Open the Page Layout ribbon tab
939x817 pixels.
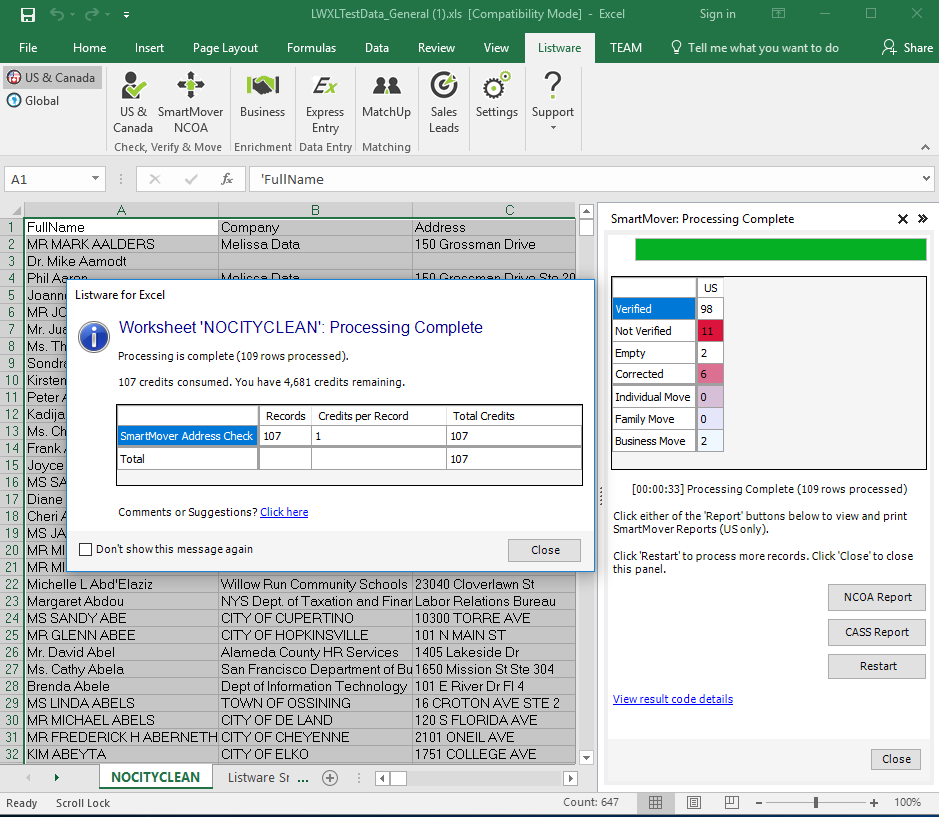pyautogui.click(x=225, y=48)
